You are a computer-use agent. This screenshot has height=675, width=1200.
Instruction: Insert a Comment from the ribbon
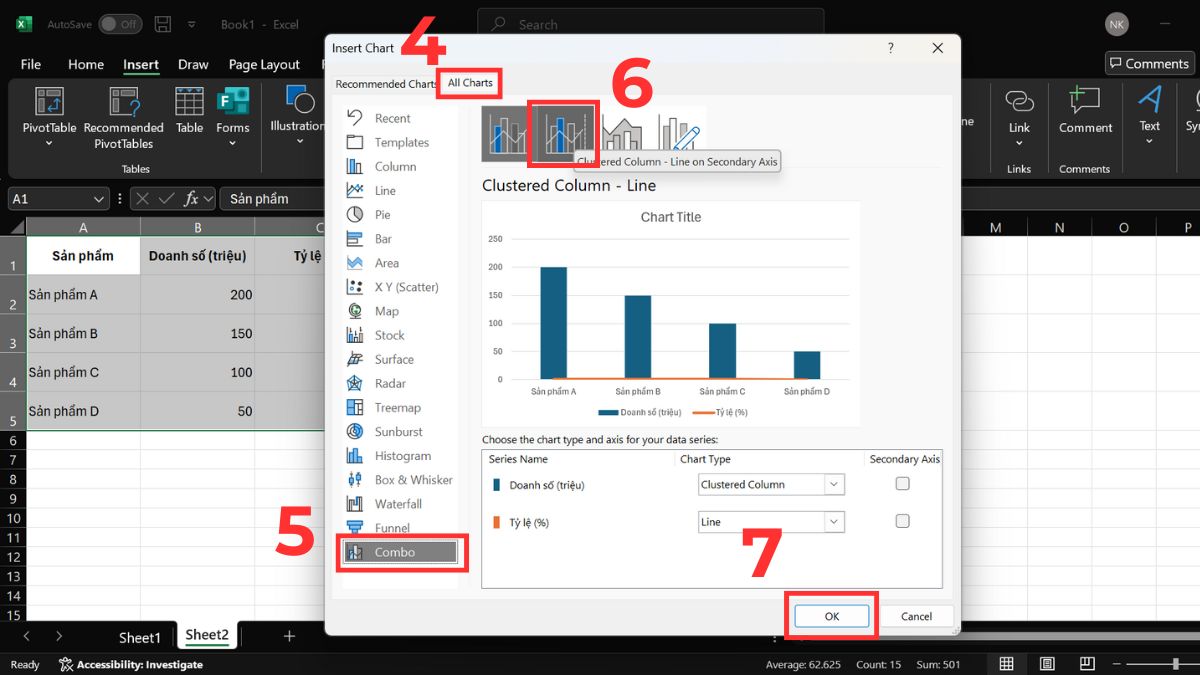1085,111
